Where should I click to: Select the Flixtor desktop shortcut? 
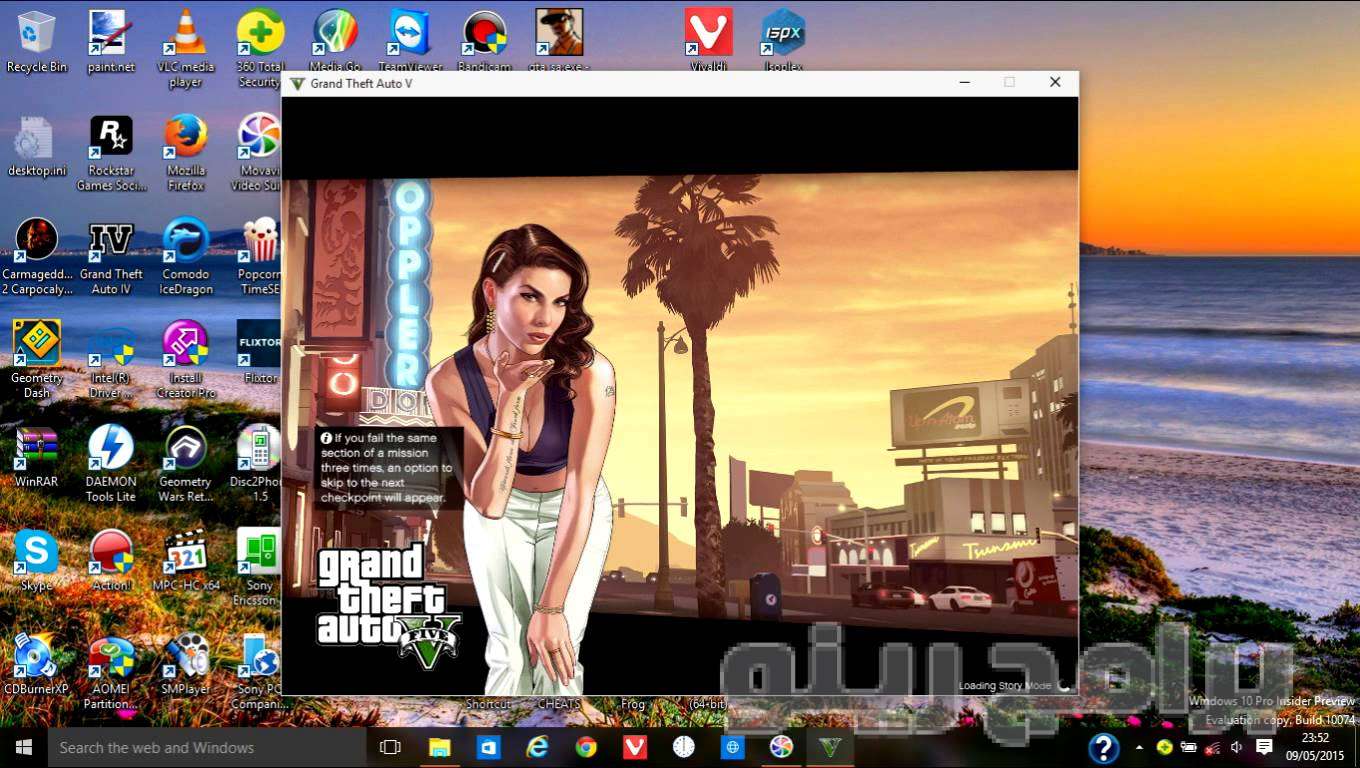click(258, 352)
